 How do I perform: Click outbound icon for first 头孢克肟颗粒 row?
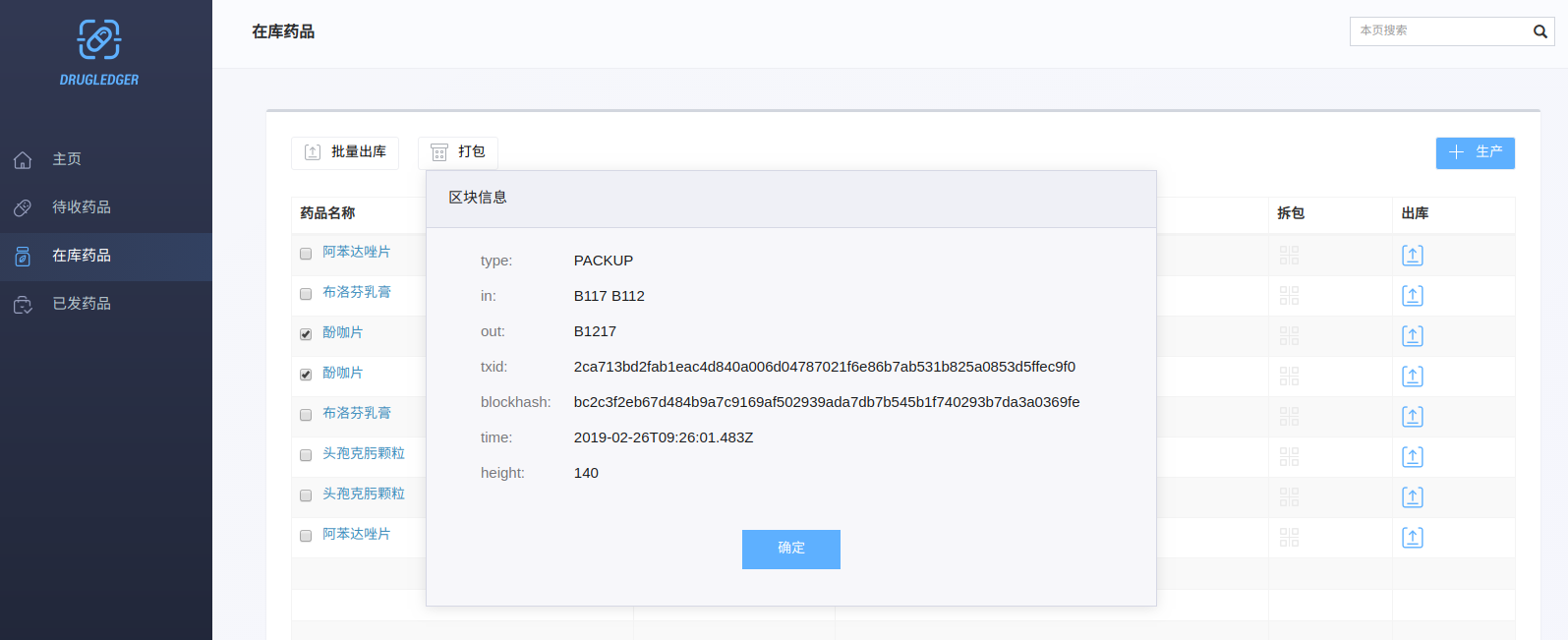tap(1412, 457)
